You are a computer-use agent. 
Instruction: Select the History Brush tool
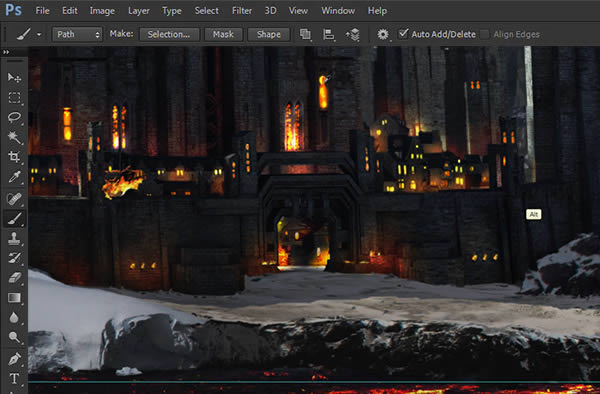click(x=14, y=258)
